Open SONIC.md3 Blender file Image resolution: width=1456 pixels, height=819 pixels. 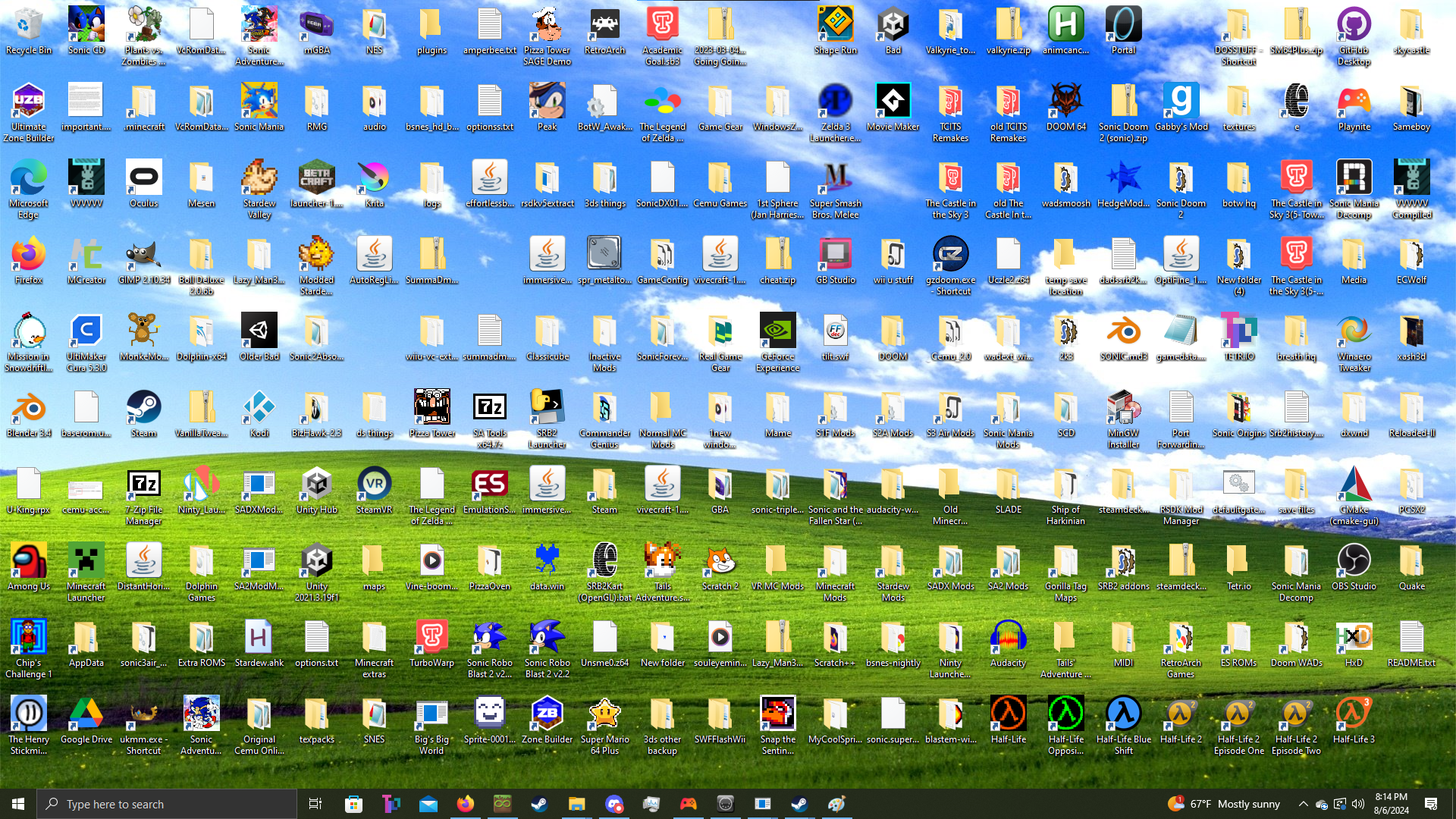[1124, 337]
